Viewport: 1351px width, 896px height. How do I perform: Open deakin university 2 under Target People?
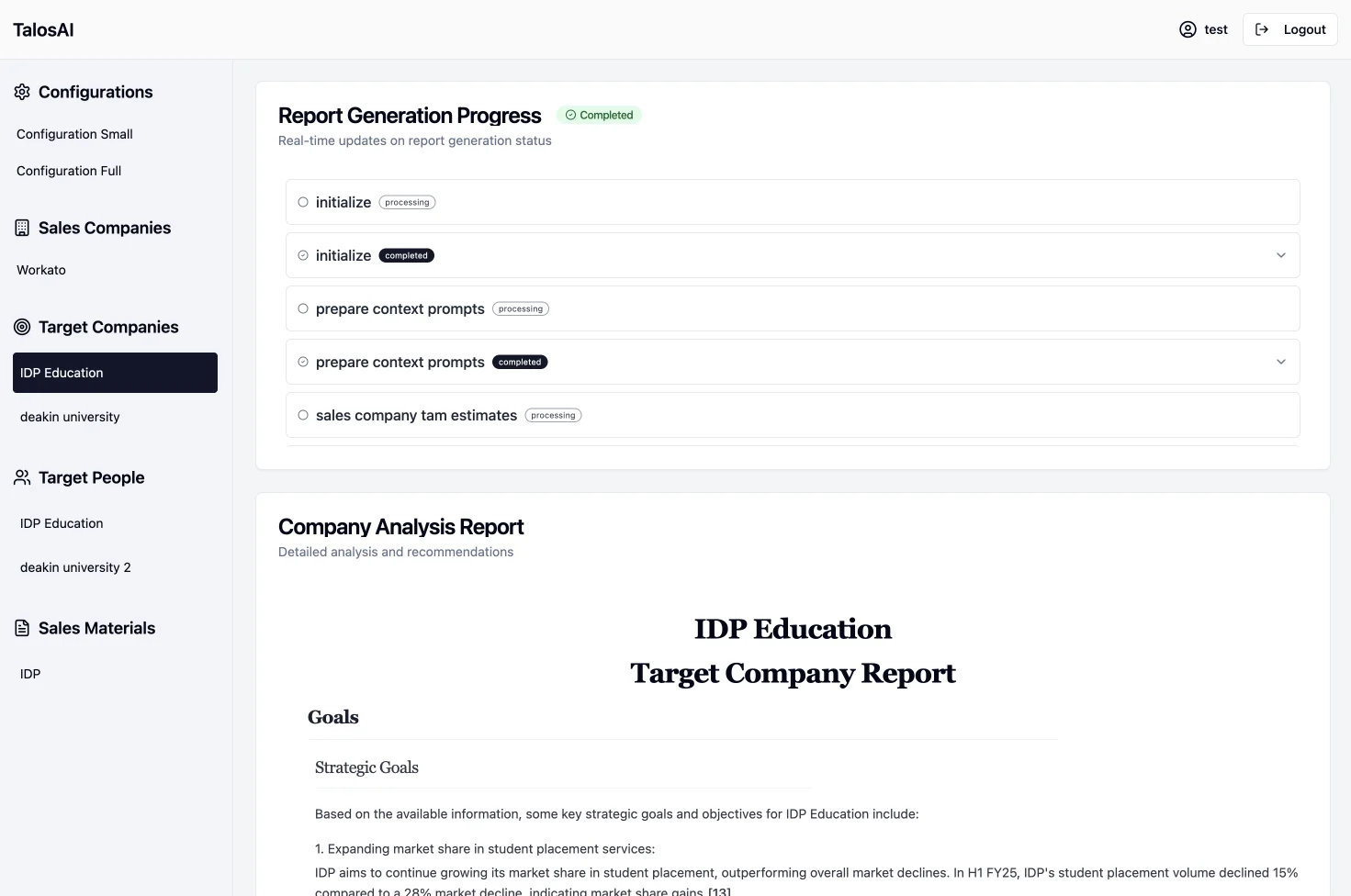pyautogui.click(x=75, y=567)
